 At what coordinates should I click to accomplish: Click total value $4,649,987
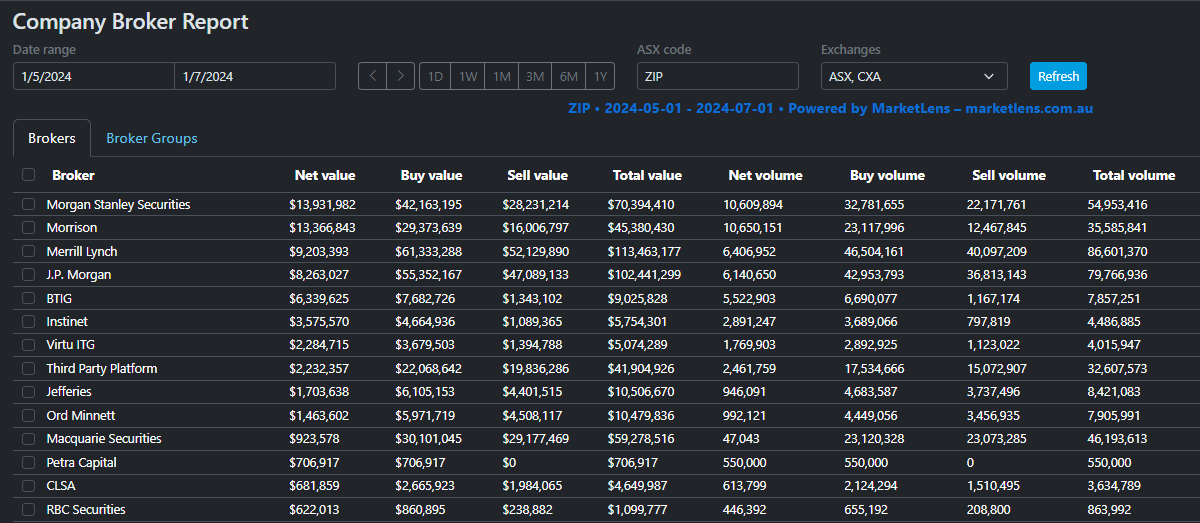pyautogui.click(x=640, y=486)
